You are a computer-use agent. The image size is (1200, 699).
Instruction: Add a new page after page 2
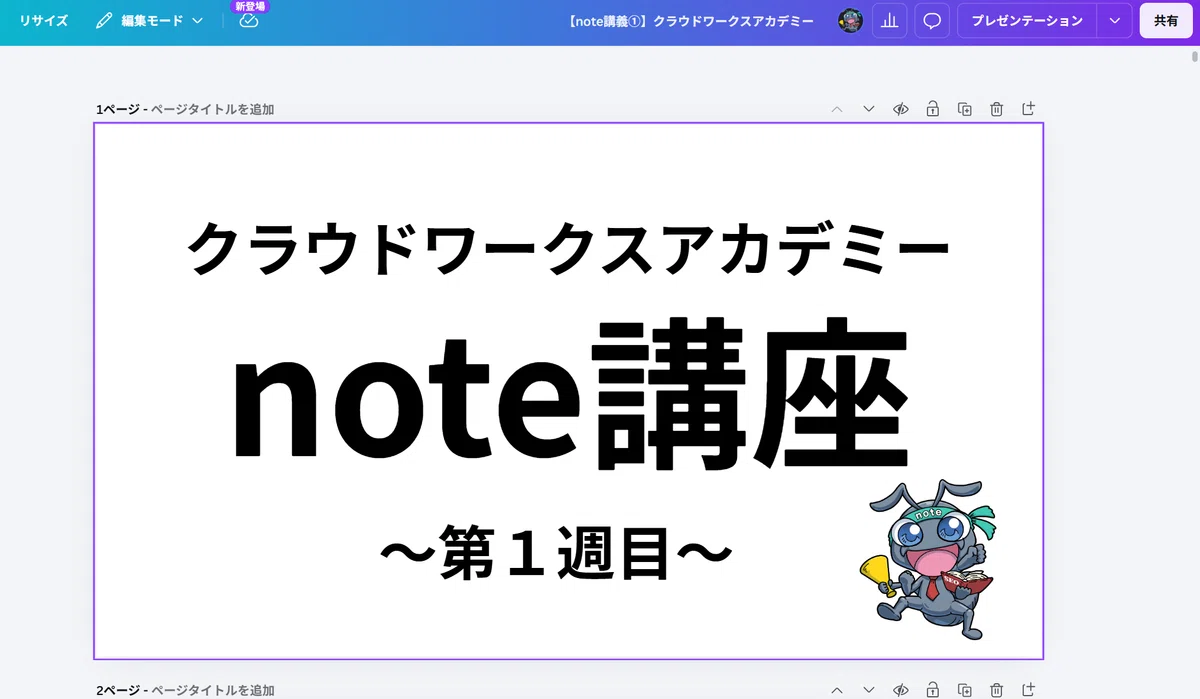1028,690
